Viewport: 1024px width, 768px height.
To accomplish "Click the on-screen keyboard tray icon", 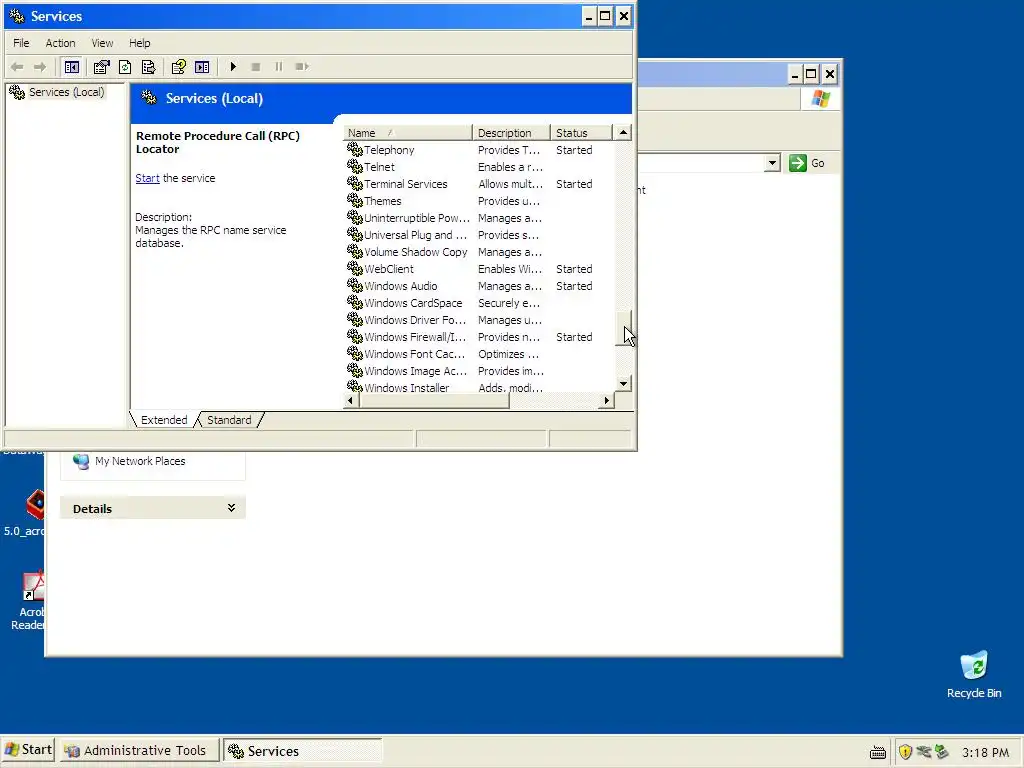I will (x=878, y=752).
